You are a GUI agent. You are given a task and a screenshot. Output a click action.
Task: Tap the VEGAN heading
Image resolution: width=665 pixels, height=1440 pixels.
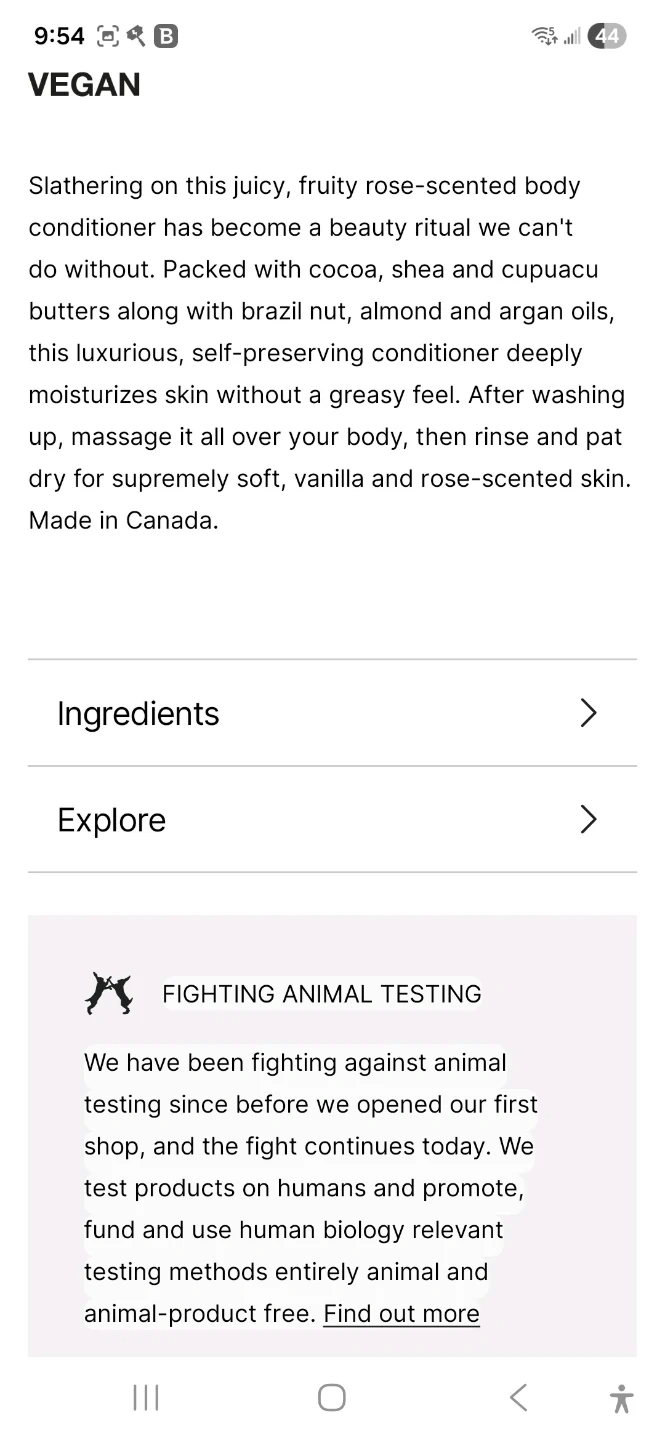84,85
